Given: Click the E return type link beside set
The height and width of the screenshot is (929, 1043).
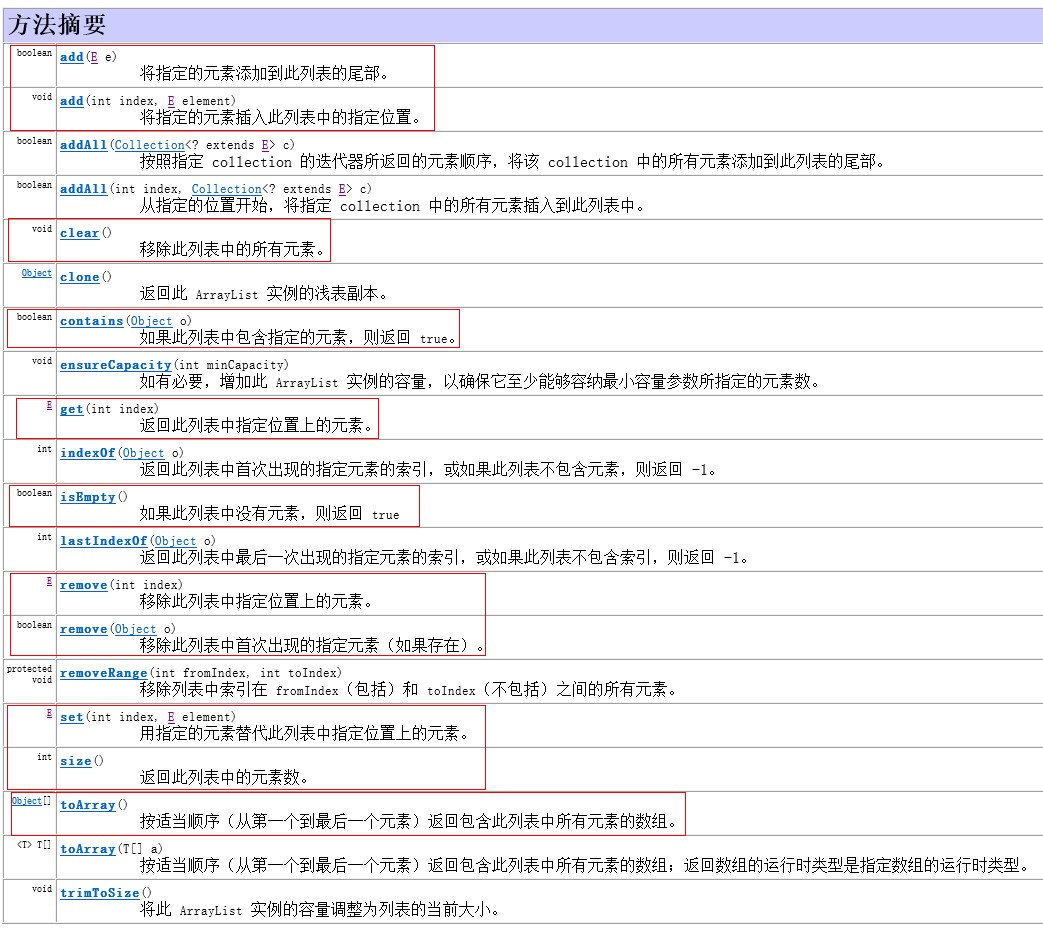Looking at the screenshot, I should pyautogui.click(x=49, y=713).
